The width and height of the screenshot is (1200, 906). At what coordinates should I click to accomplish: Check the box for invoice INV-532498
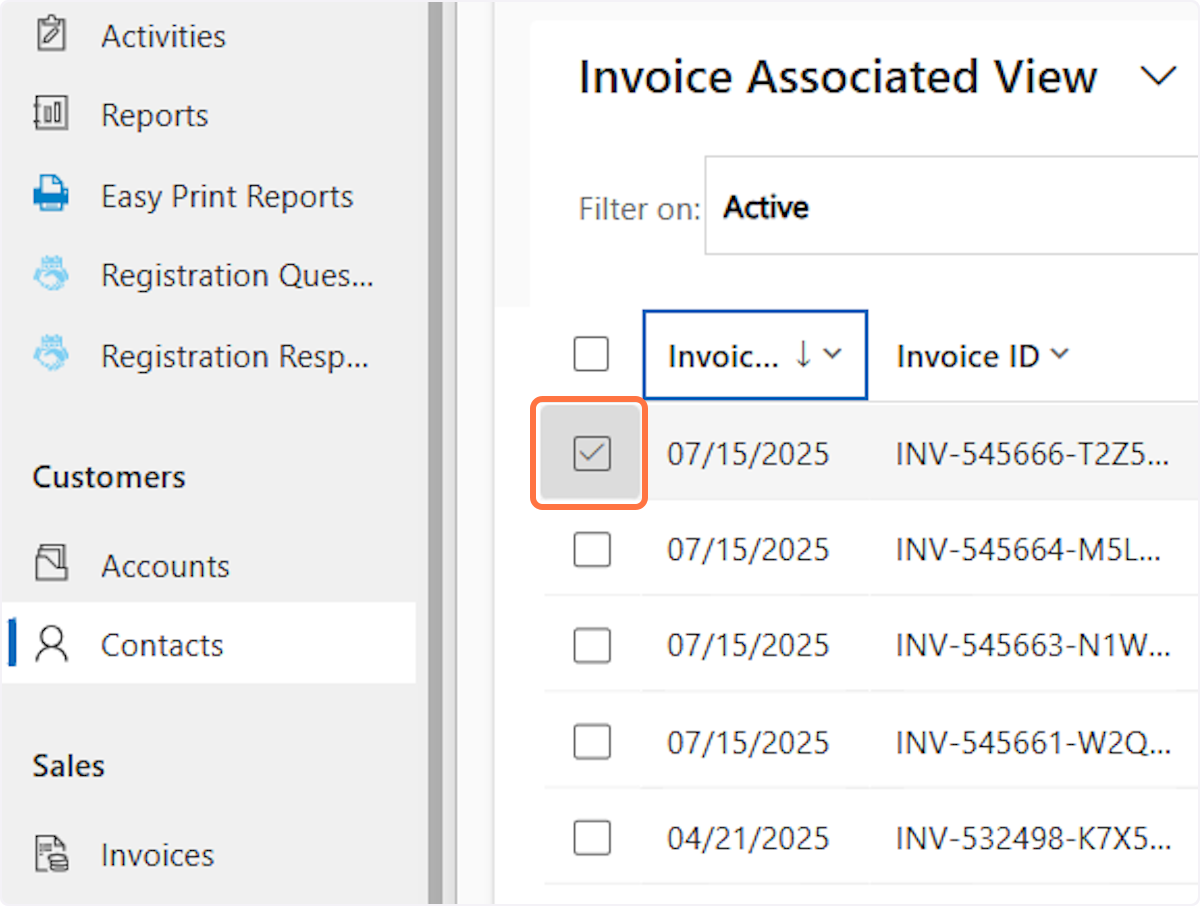[592, 837]
